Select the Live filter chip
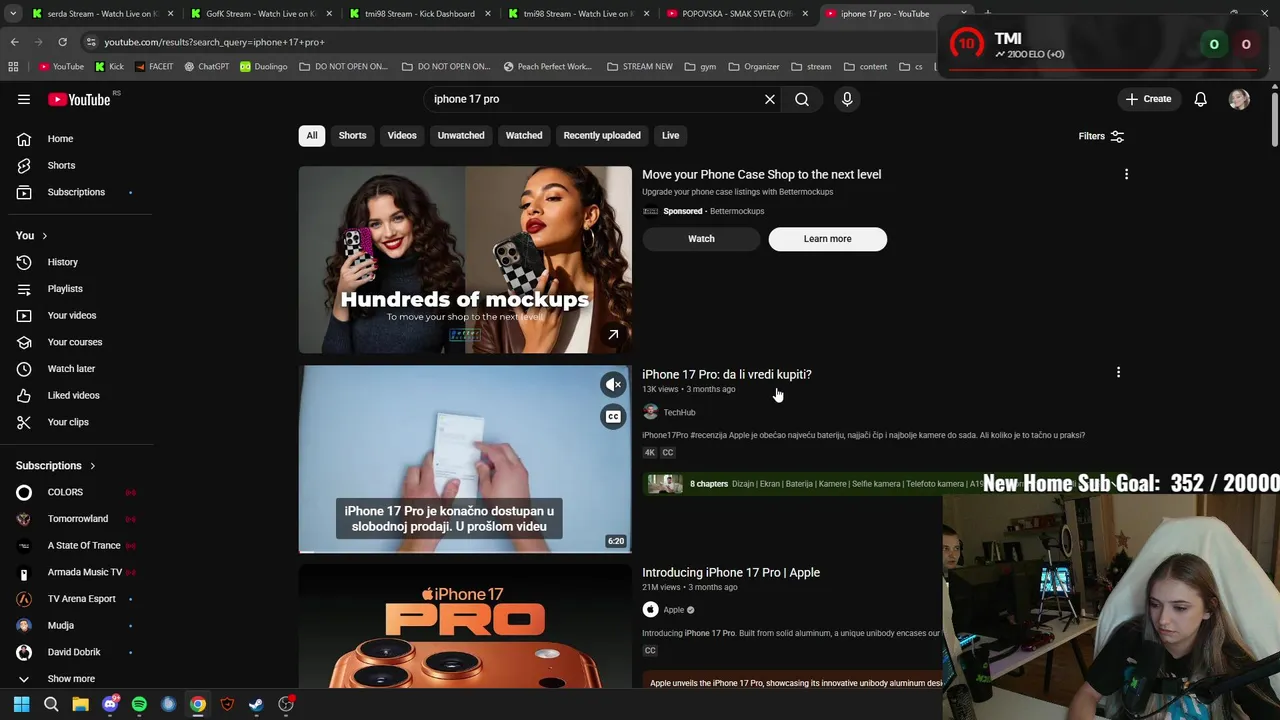This screenshot has height=720, width=1280. click(670, 136)
